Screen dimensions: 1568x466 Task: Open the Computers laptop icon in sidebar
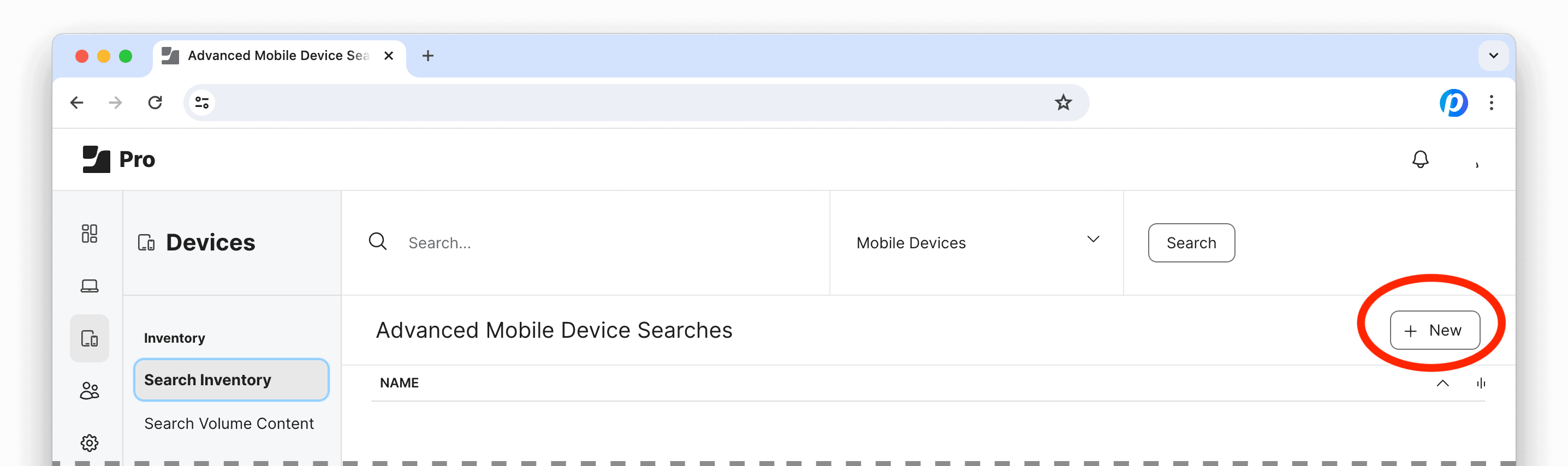point(90,286)
